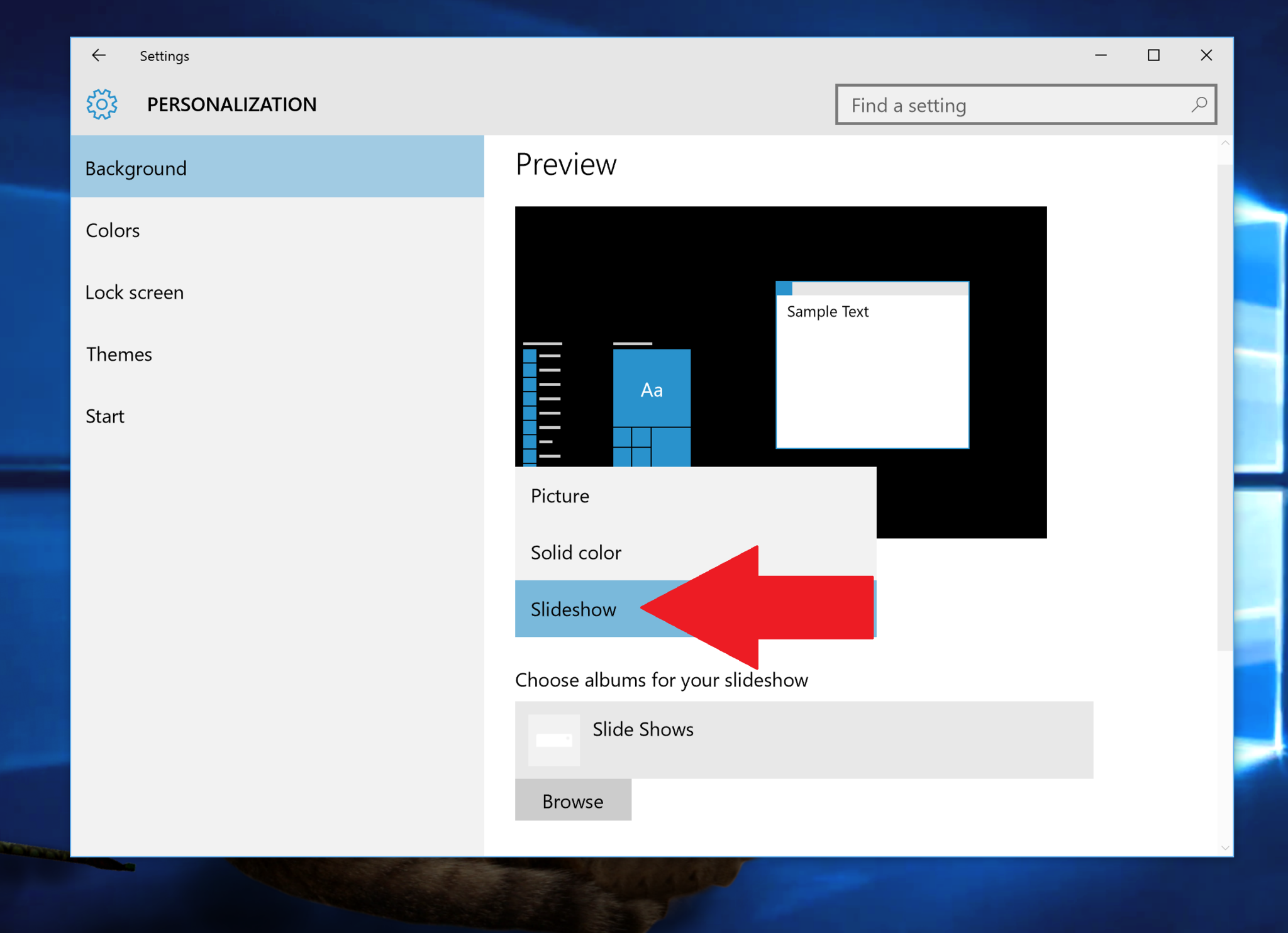The width and height of the screenshot is (1288, 933).
Task: Select the Picture background option
Action: point(559,495)
